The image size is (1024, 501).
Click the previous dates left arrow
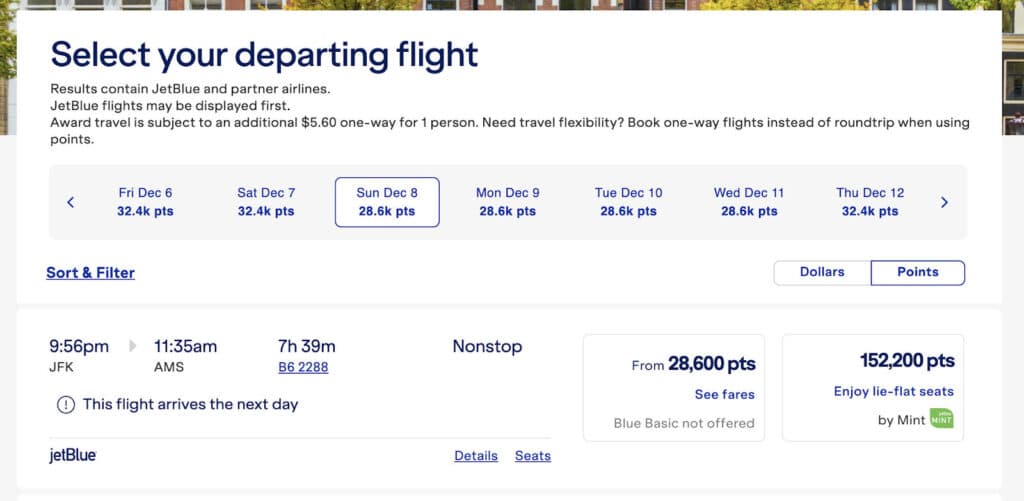coord(70,202)
